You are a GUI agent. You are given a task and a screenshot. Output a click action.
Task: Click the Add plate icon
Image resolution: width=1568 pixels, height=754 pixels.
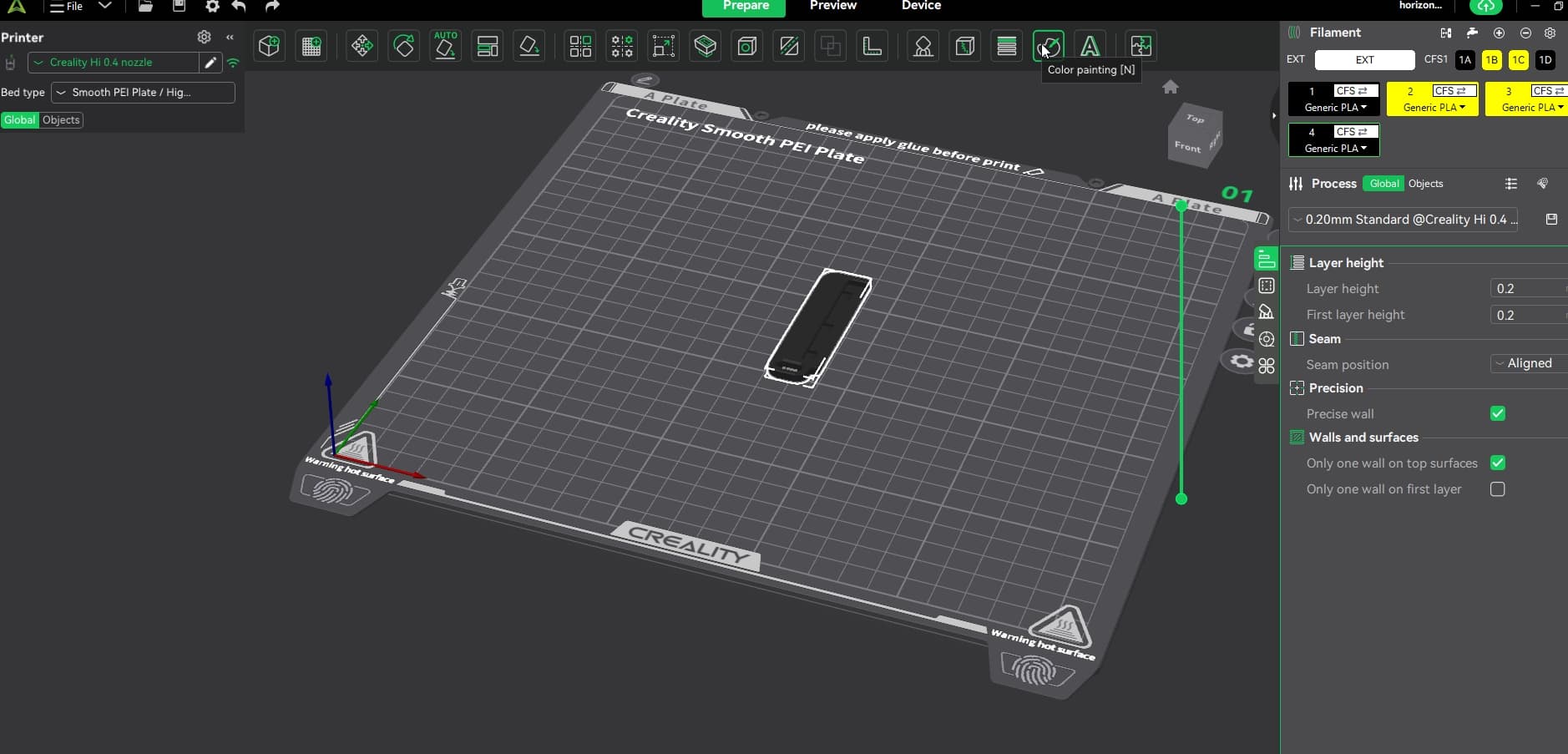pyautogui.click(x=311, y=46)
